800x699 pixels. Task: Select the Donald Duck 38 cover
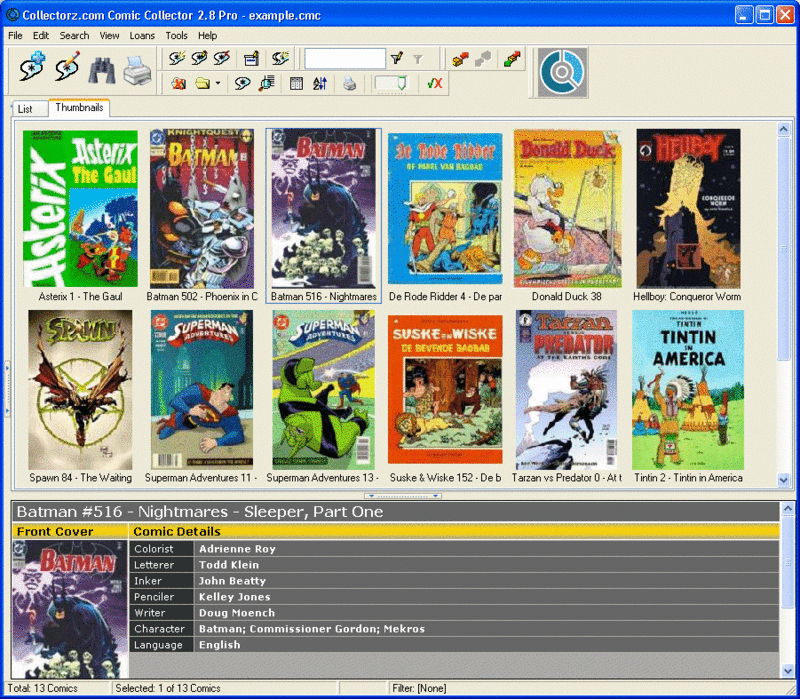[567, 209]
